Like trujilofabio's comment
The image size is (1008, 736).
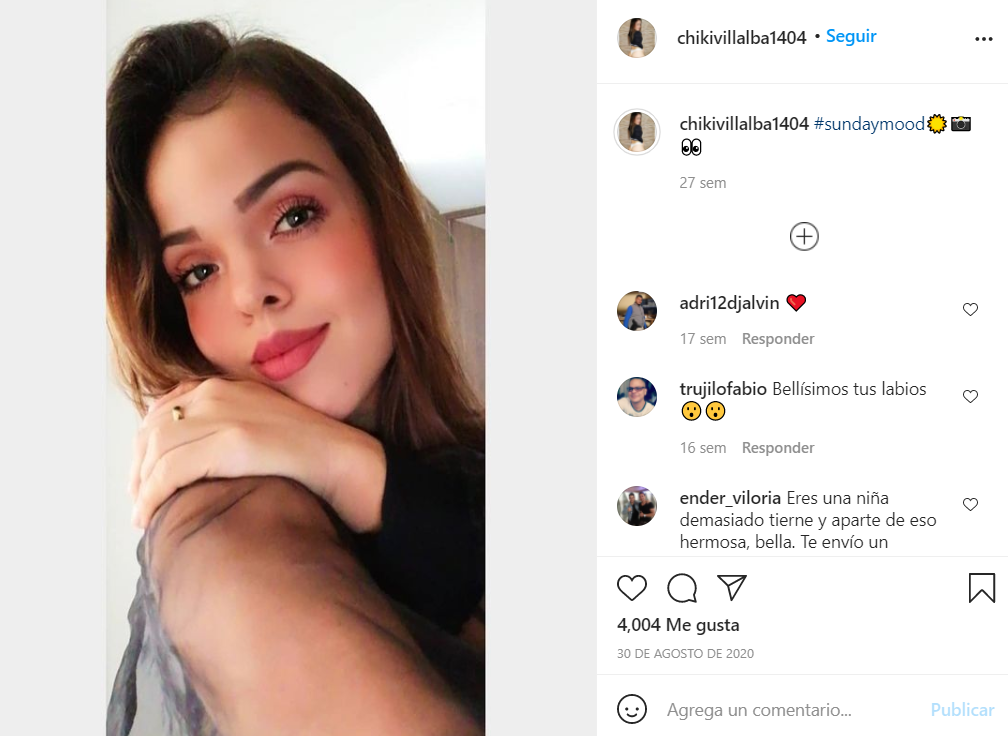pyautogui.click(x=970, y=396)
